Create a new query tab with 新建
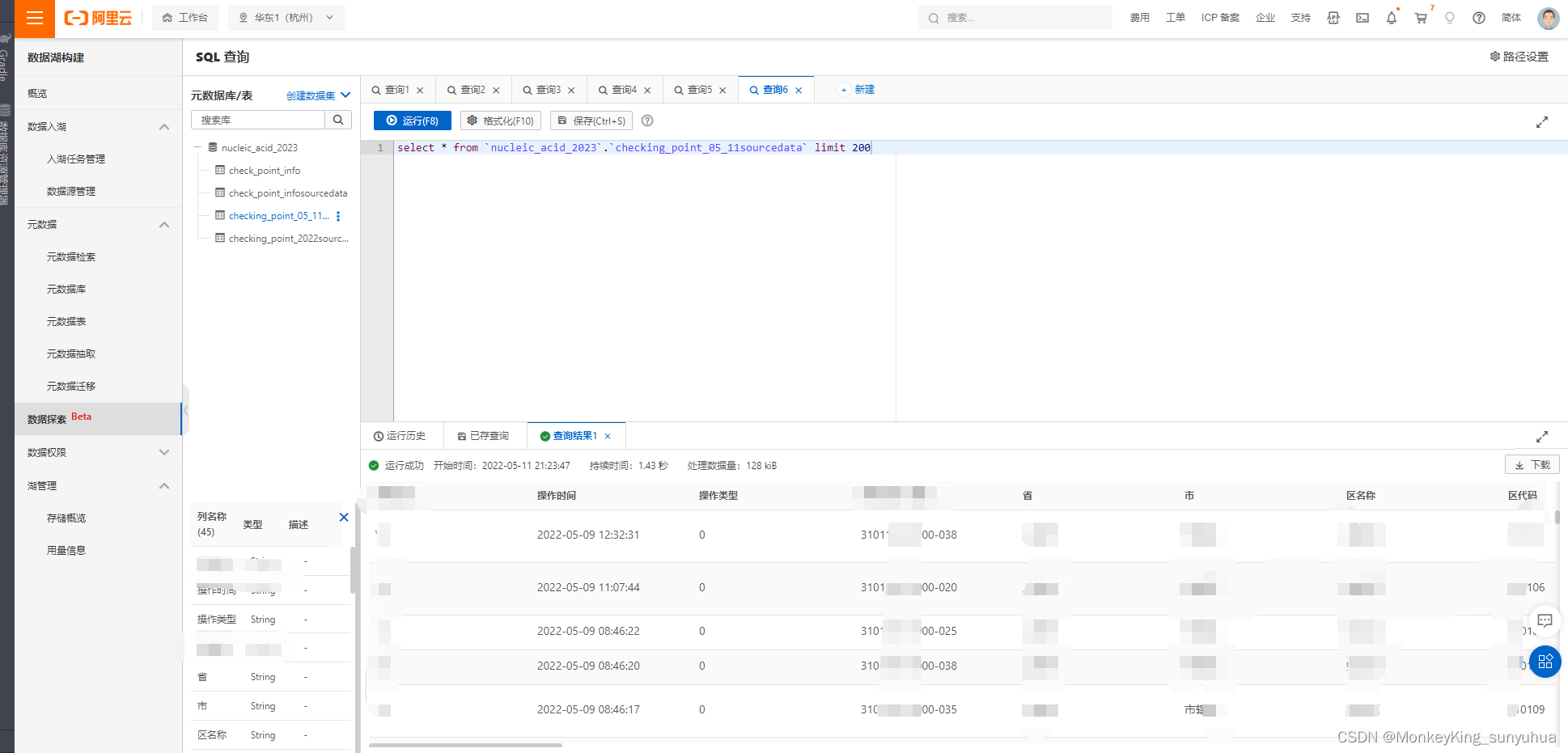Screen dimensions: 1568x753 [858, 90]
